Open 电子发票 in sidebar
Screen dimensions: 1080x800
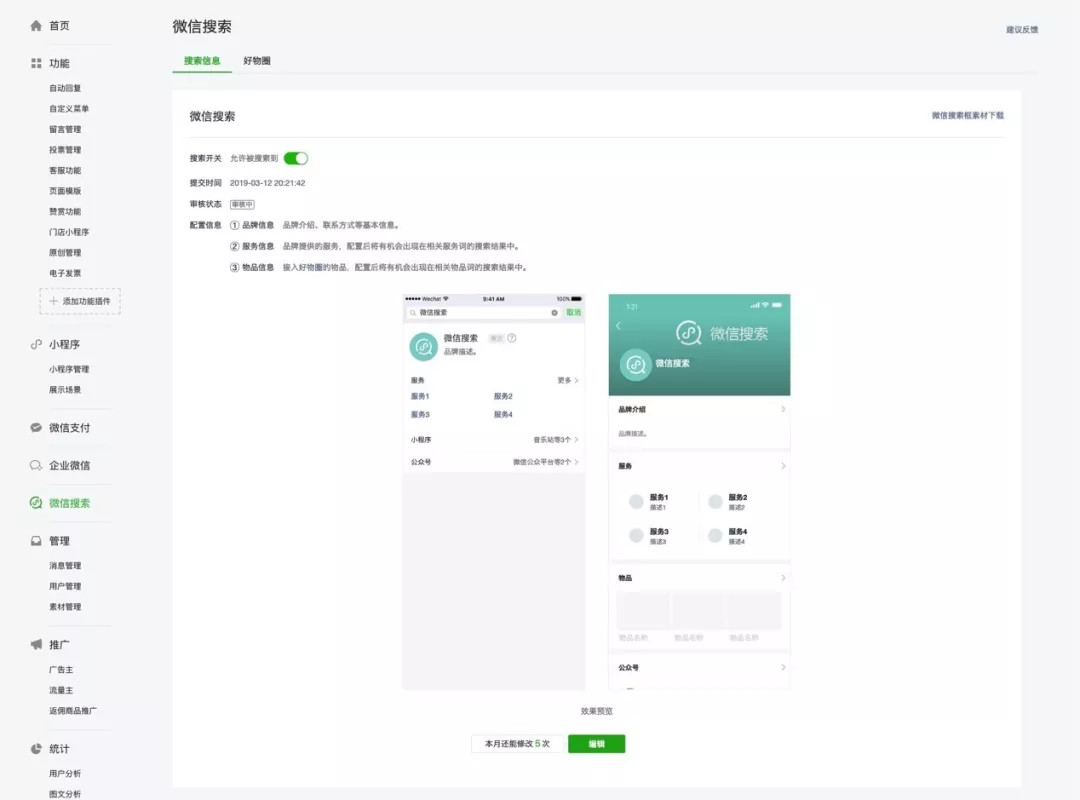pyautogui.click(x=65, y=274)
